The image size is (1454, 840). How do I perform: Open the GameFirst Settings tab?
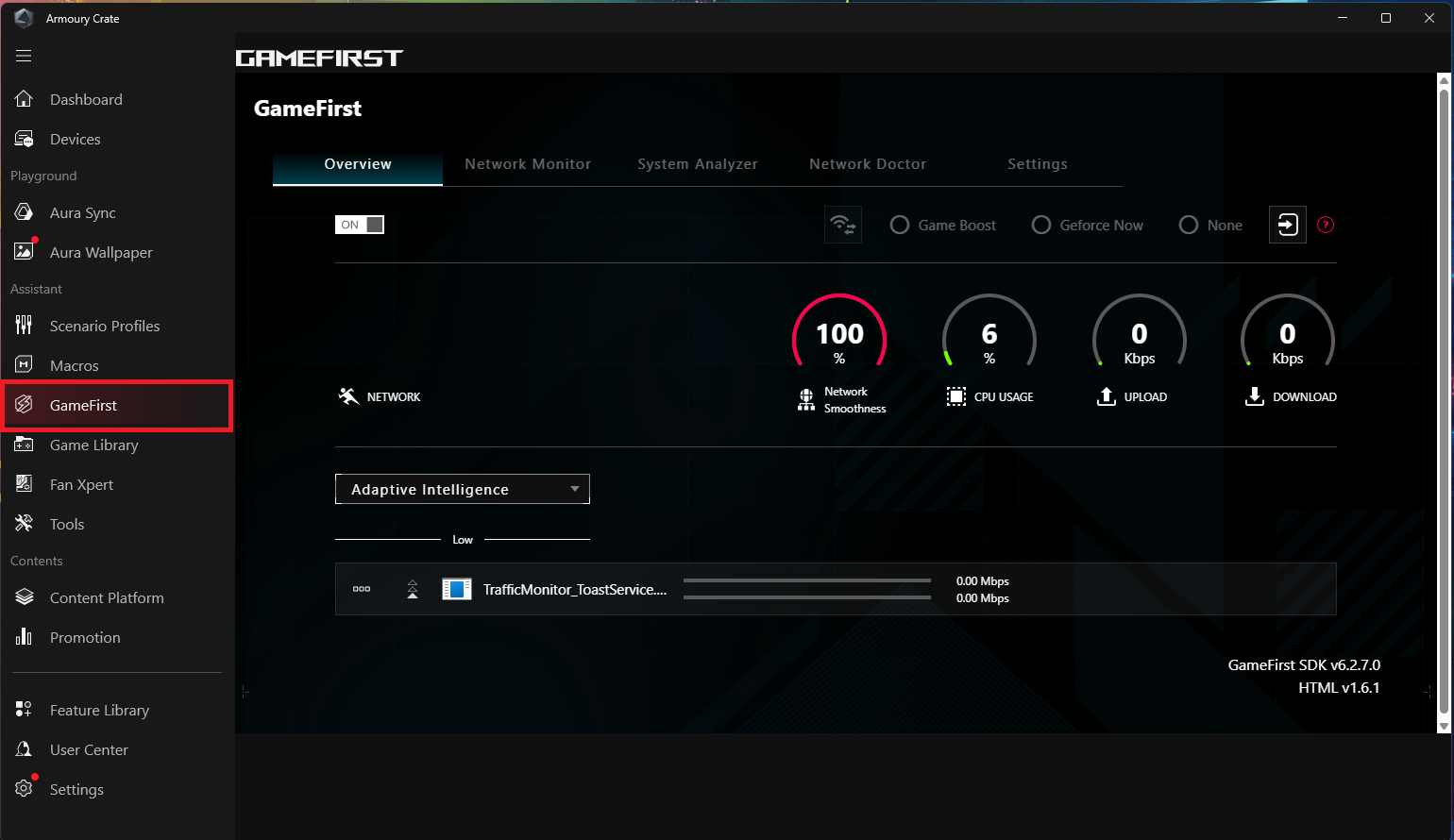[x=1038, y=164]
